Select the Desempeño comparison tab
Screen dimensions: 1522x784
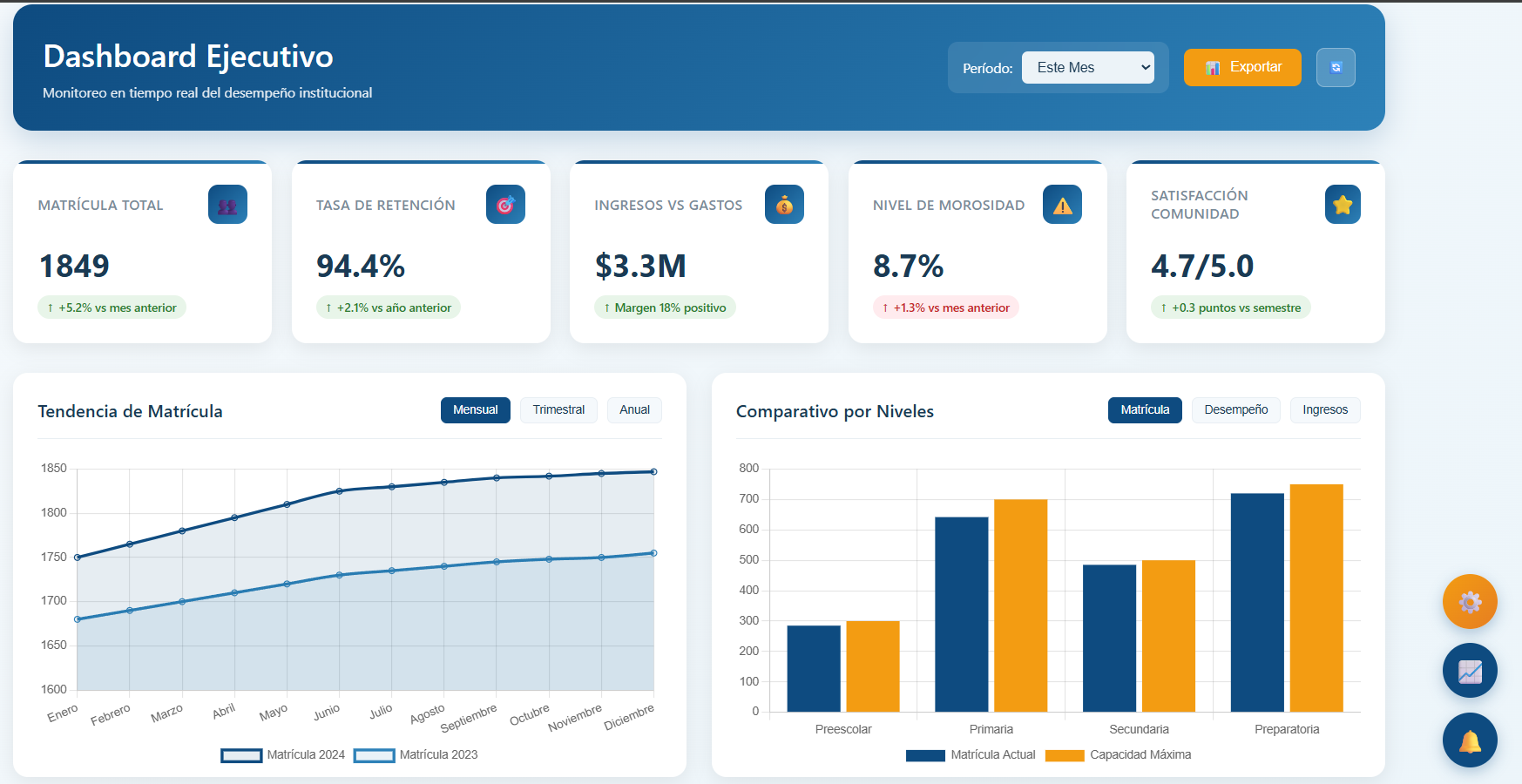coord(1235,410)
